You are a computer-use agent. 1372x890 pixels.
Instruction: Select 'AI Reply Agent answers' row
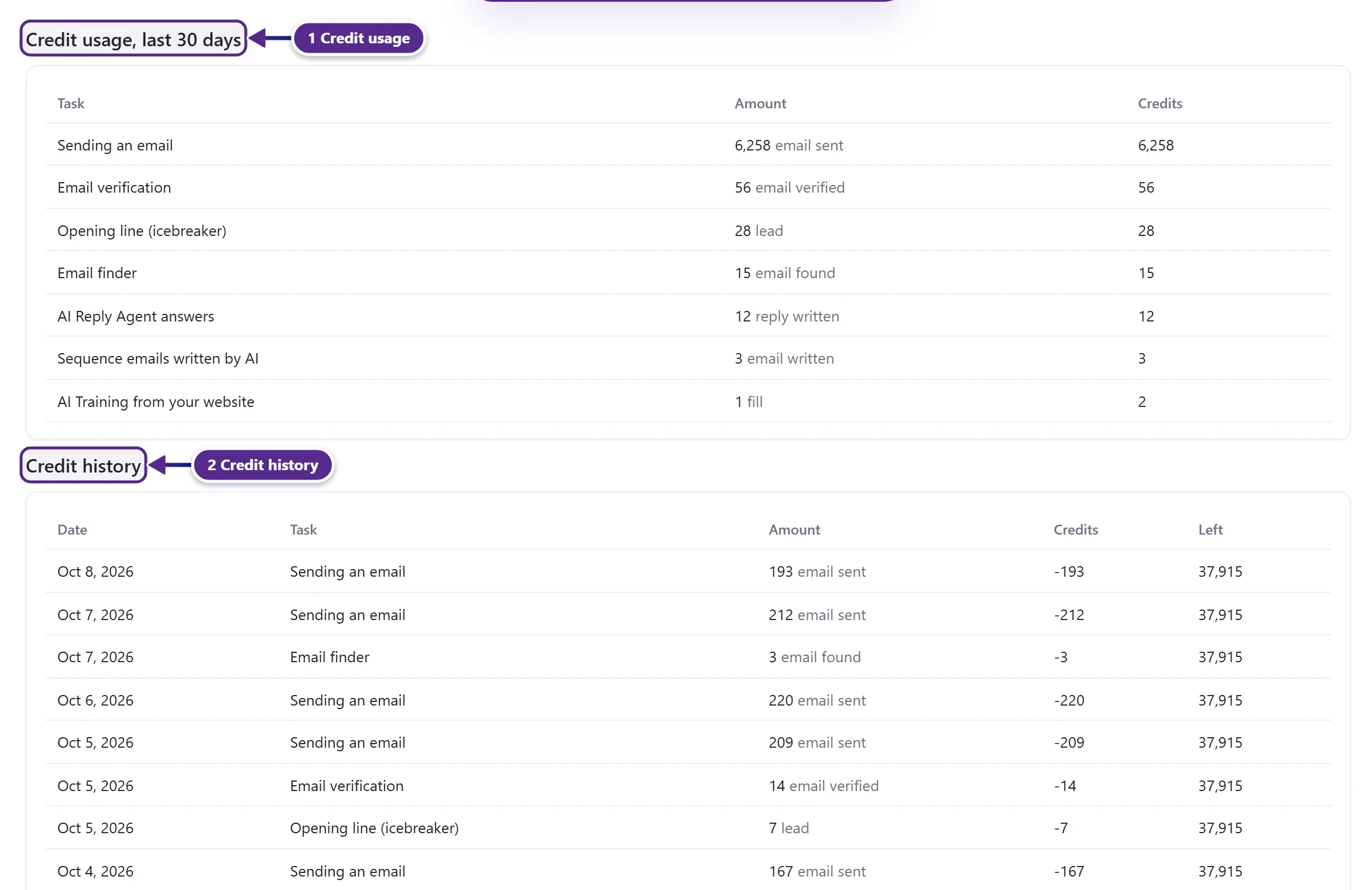coord(688,316)
